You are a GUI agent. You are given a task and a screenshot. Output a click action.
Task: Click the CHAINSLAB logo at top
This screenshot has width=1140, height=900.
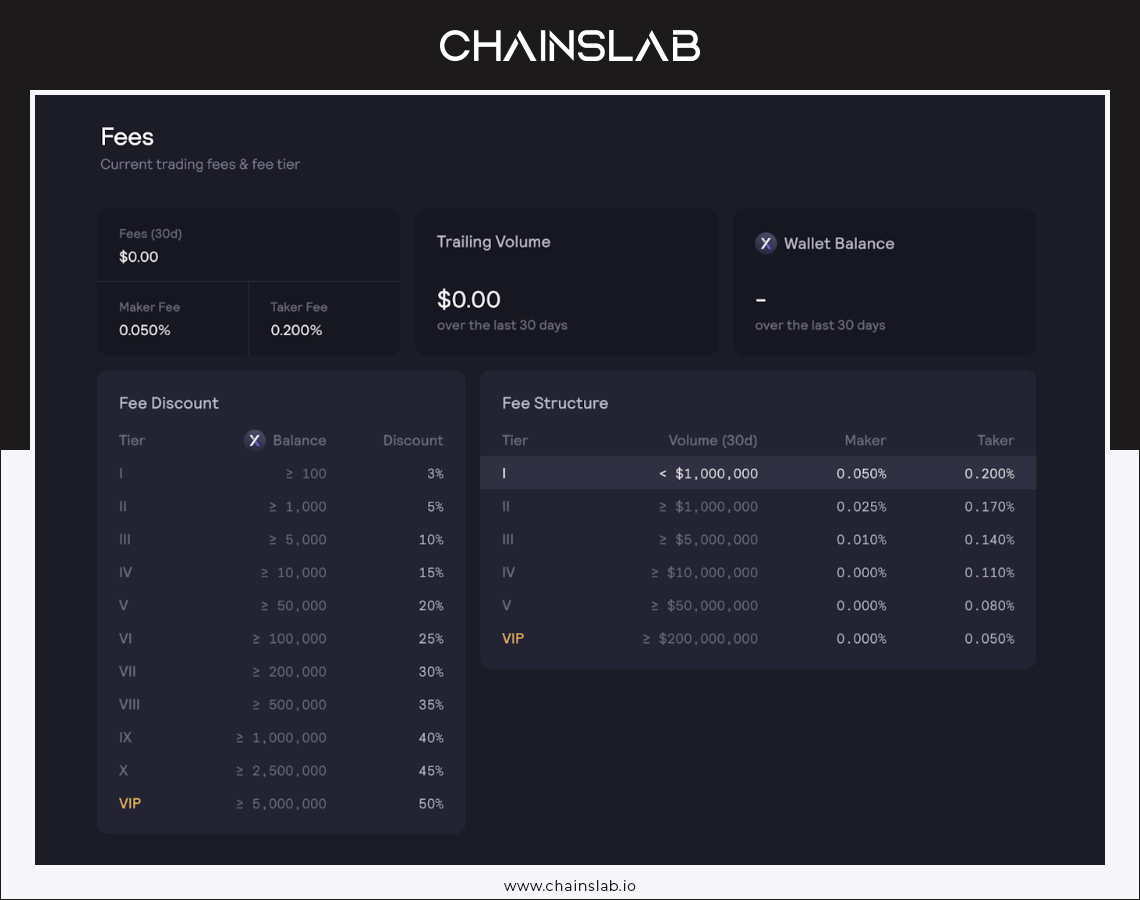[x=569, y=46]
